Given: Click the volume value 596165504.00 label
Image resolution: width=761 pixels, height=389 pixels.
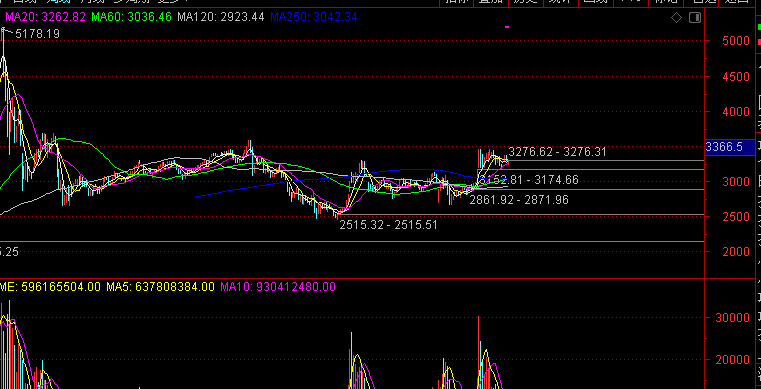Looking at the screenshot, I should click(x=50, y=287).
